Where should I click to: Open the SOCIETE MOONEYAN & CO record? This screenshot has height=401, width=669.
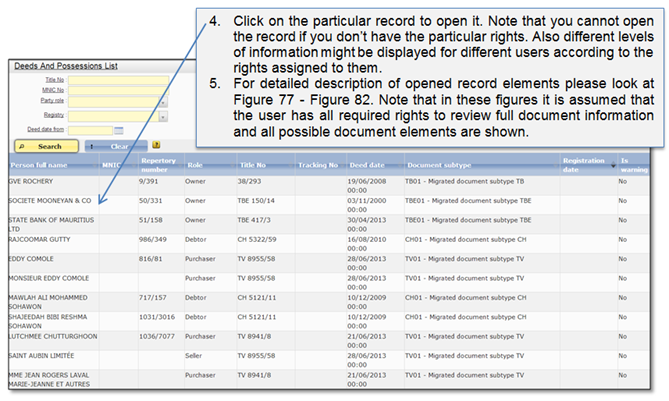click(x=50, y=200)
